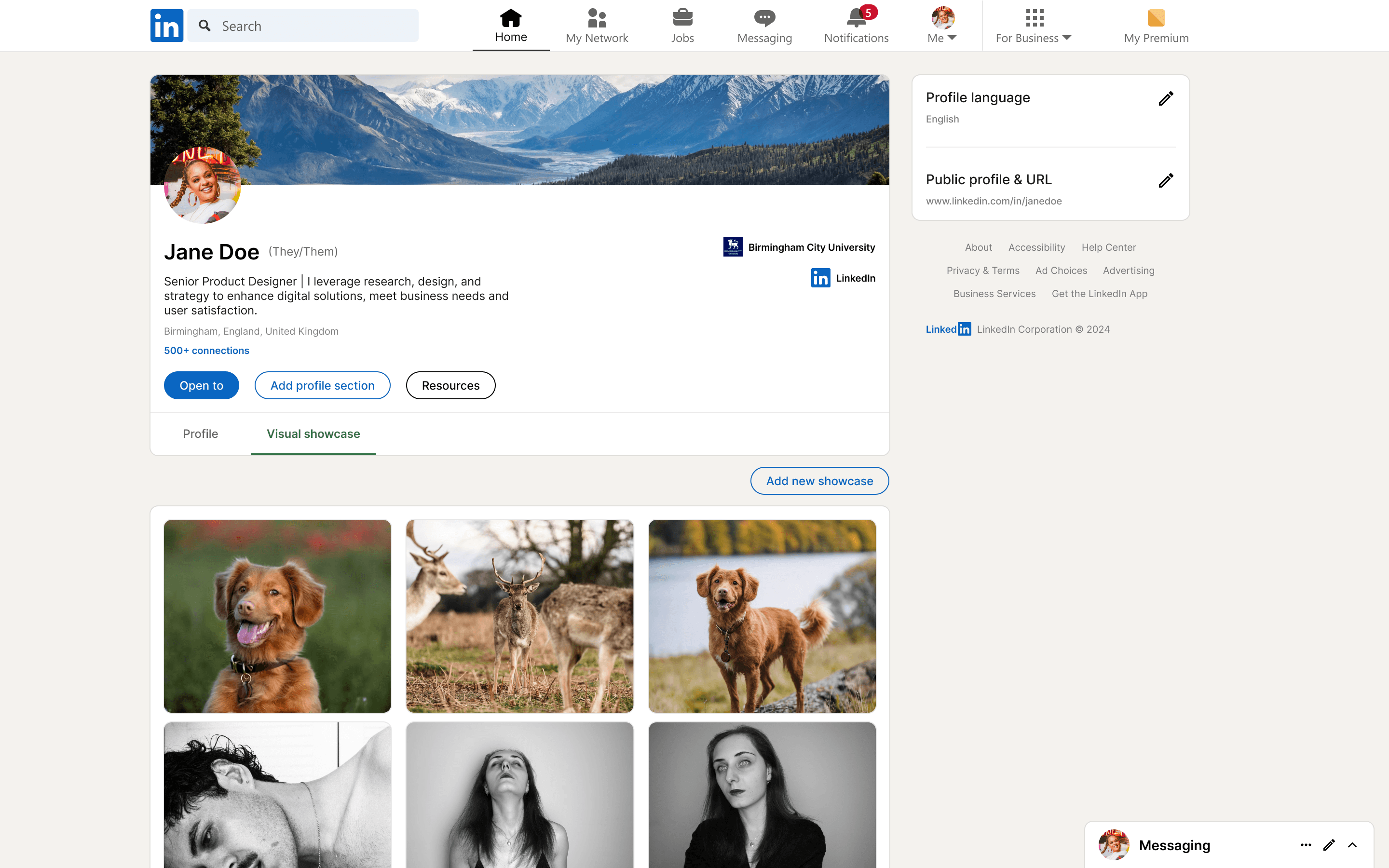Select the Visual showcase tab
This screenshot has width=1389, height=868.
313,434
